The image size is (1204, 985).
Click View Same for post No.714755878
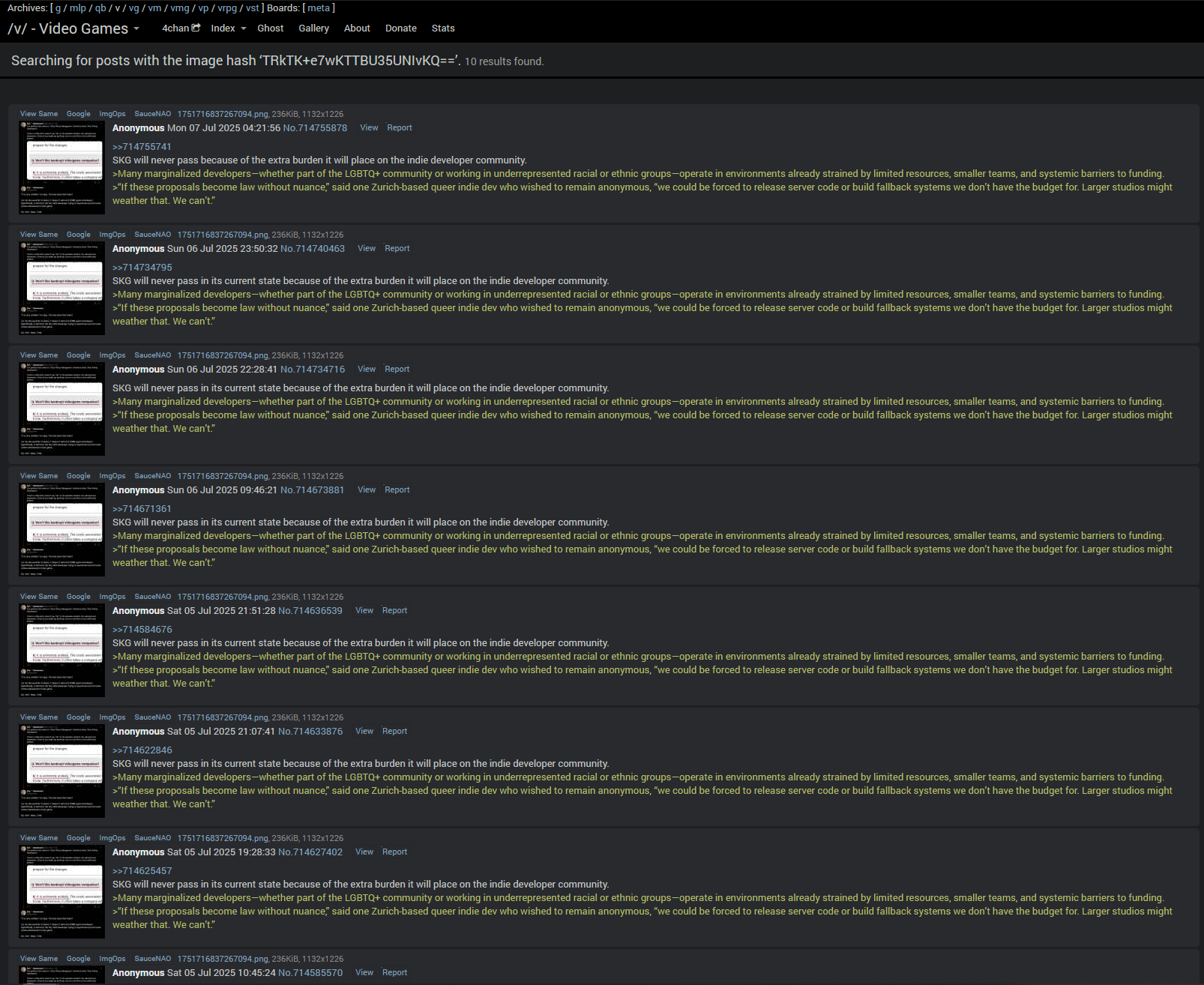tap(39, 114)
